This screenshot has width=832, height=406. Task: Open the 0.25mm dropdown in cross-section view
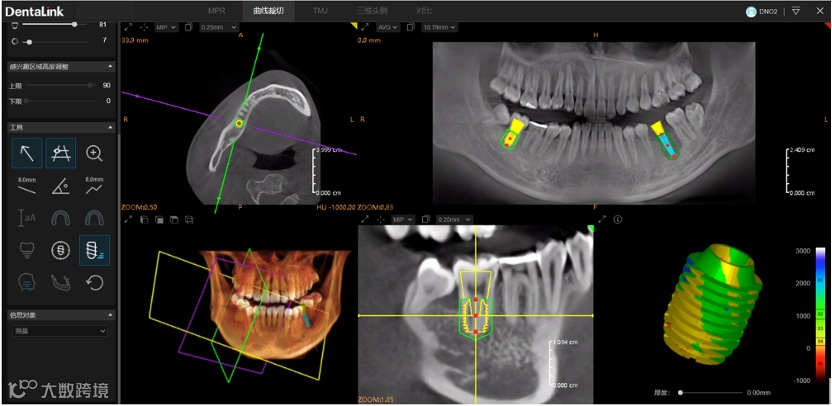[454, 219]
